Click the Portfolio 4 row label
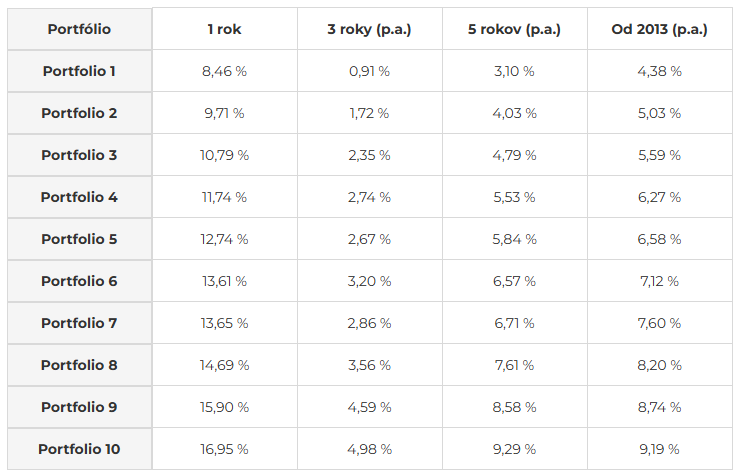The image size is (738, 475). (79, 197)
